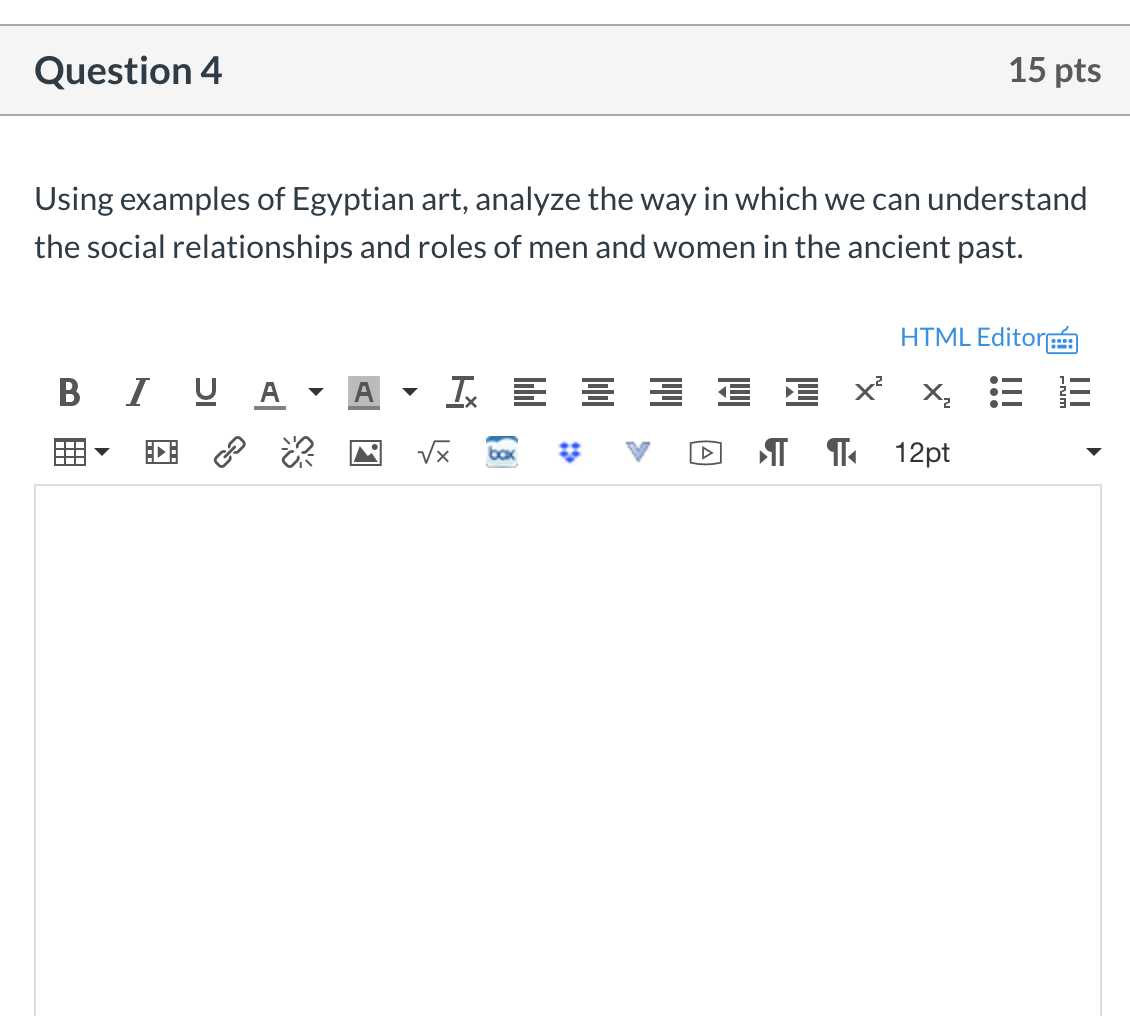Insert media with the filmstrip icon

click(162, 453)
